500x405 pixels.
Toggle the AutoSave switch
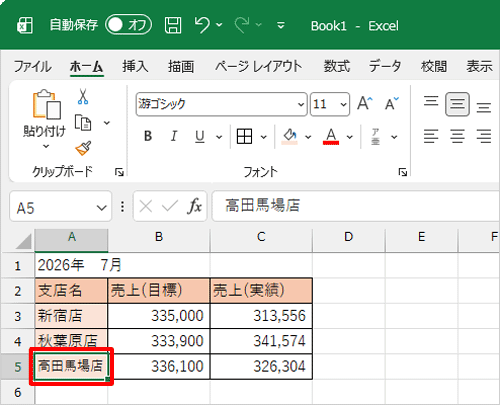click(x=128, y=25)
